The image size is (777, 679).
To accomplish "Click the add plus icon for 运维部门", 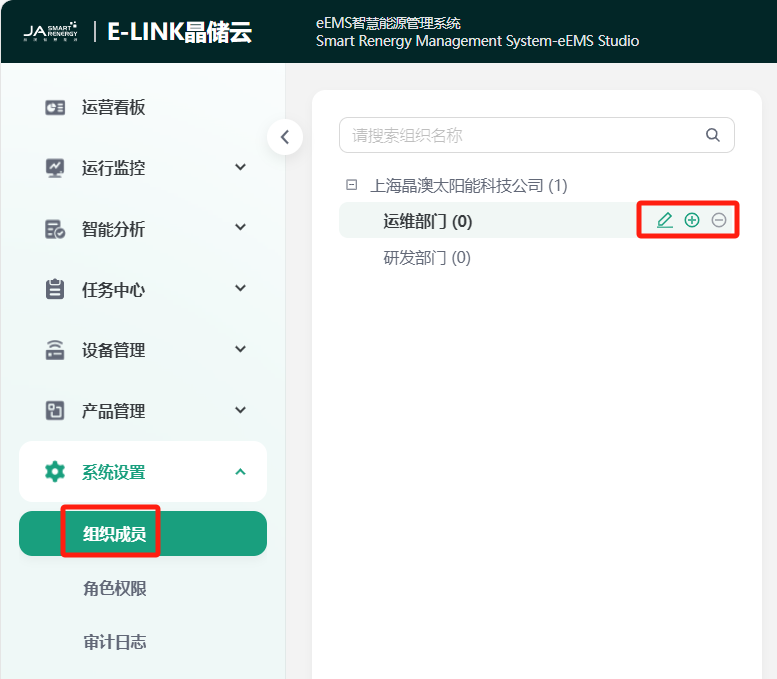I will pos(691,220).
